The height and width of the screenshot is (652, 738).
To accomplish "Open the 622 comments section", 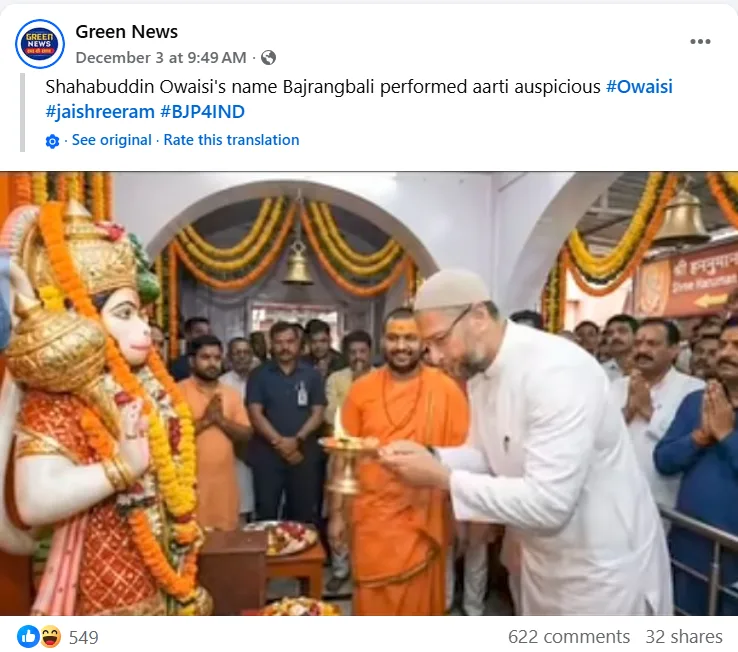I will pyautogui.click(x=569, y=636).
